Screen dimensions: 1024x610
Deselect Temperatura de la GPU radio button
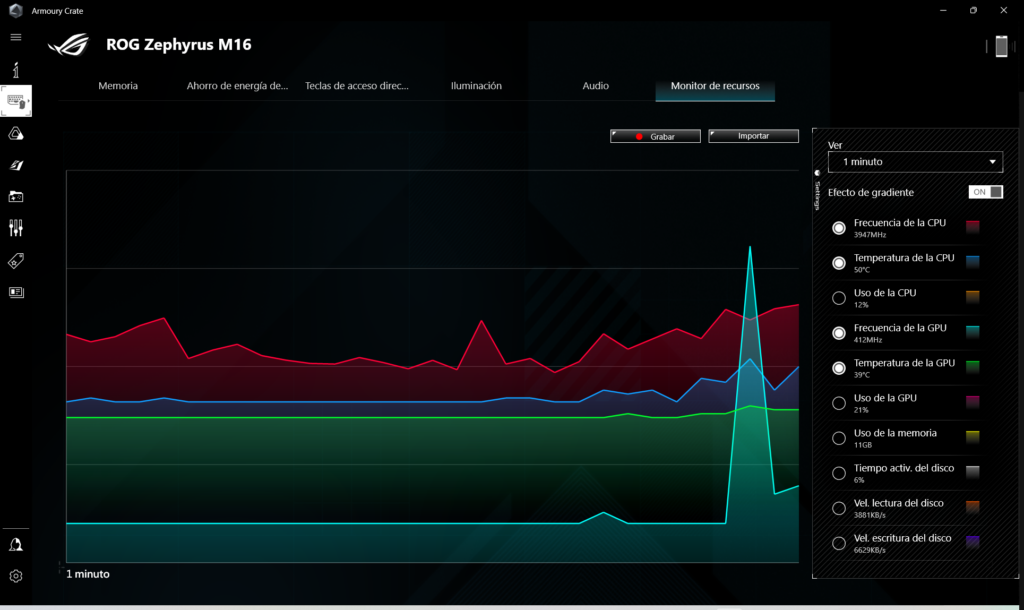[839, 368]
